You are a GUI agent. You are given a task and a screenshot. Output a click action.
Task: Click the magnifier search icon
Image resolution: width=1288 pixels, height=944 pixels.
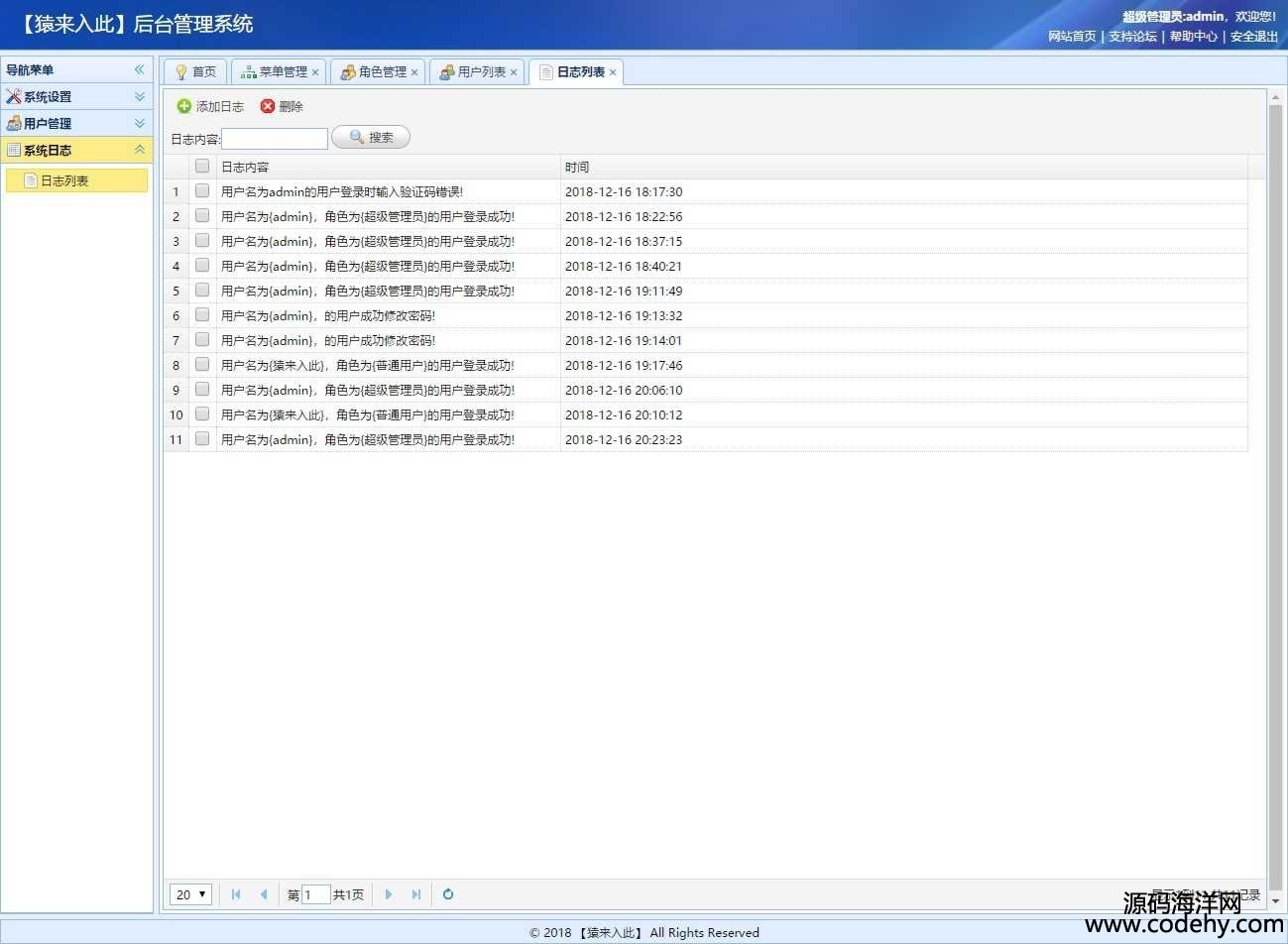[357, 137]
